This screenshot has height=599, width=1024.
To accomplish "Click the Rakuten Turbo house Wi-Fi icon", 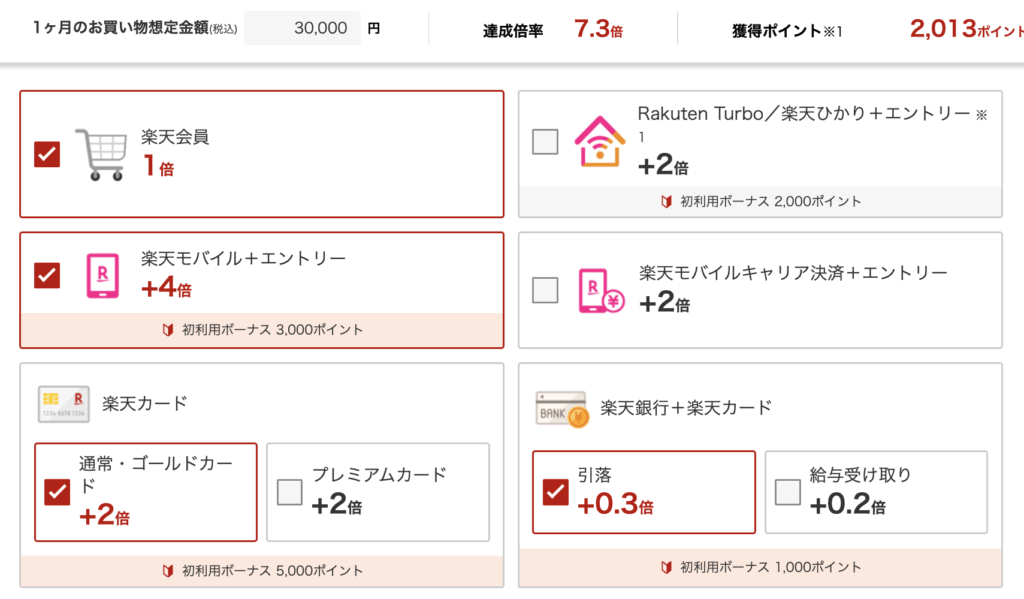I will coord(600,142).
